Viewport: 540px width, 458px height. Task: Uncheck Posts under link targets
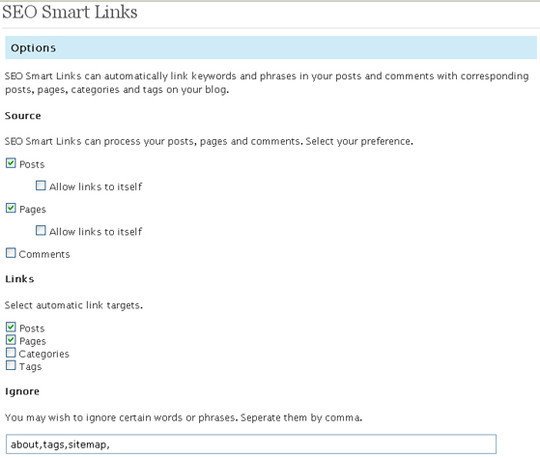(11, 327)
